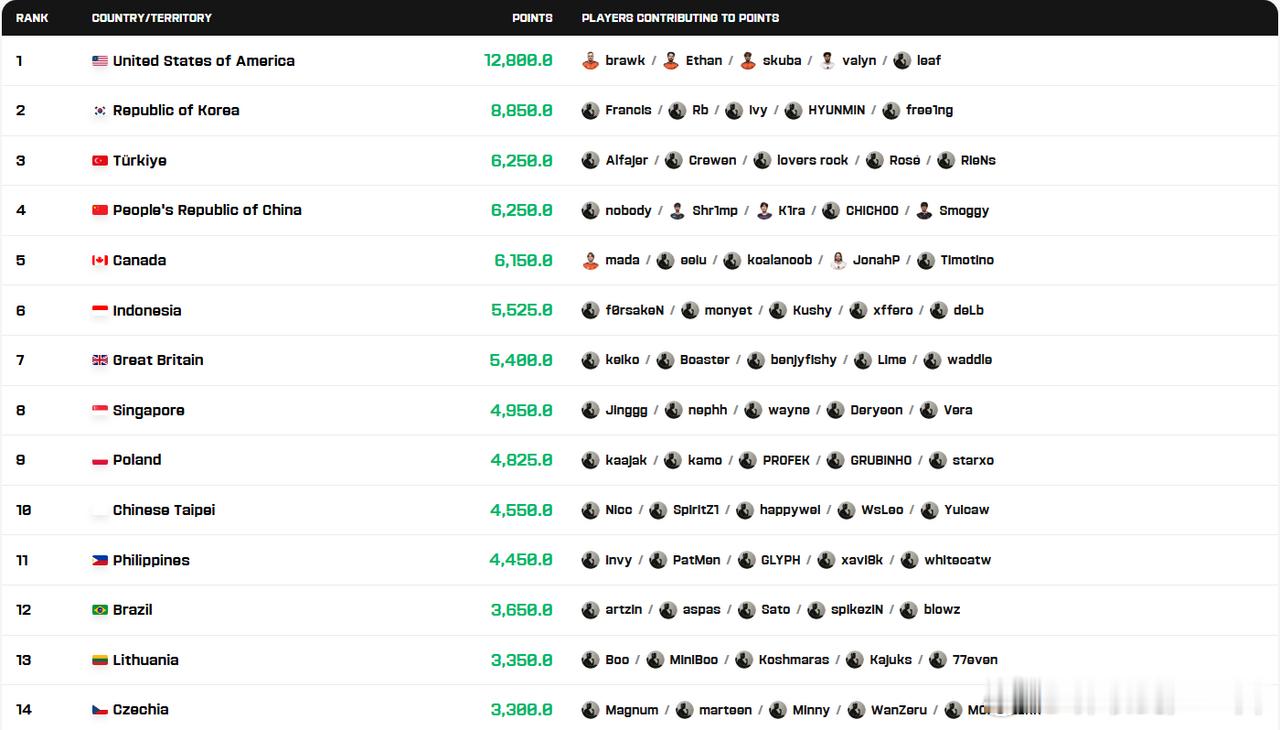This screenshot has height=730, width=1280.
Task: Click the 12,800.0 points value
Action: tap(518, 61)
